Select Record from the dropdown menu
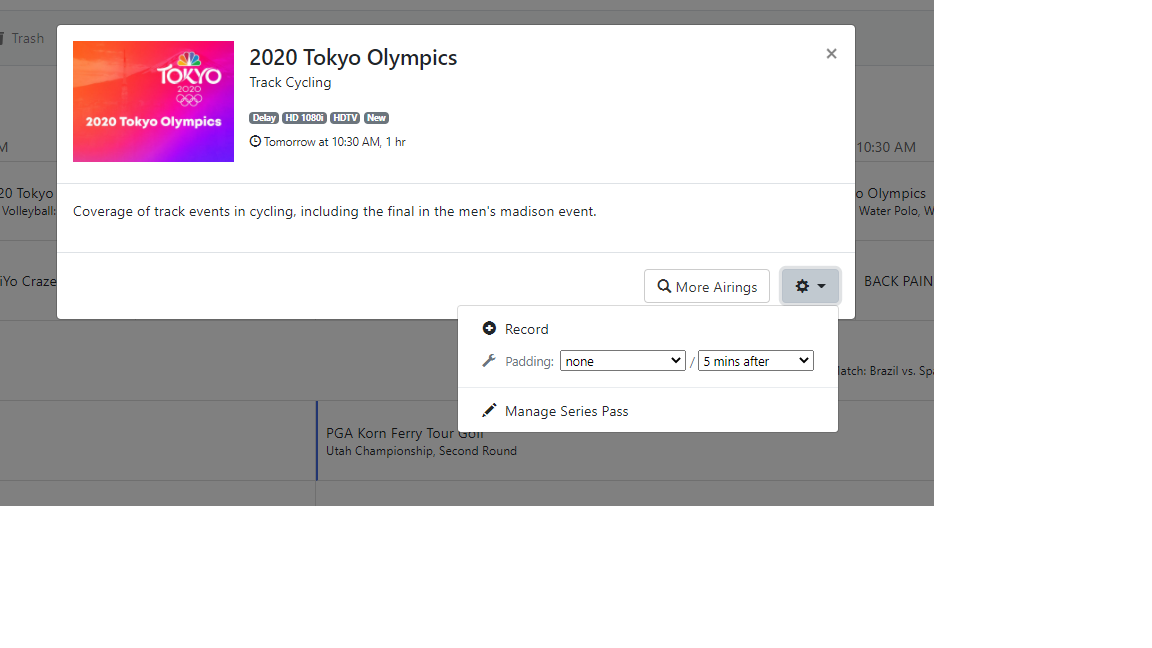 click(x=526, y=329)
